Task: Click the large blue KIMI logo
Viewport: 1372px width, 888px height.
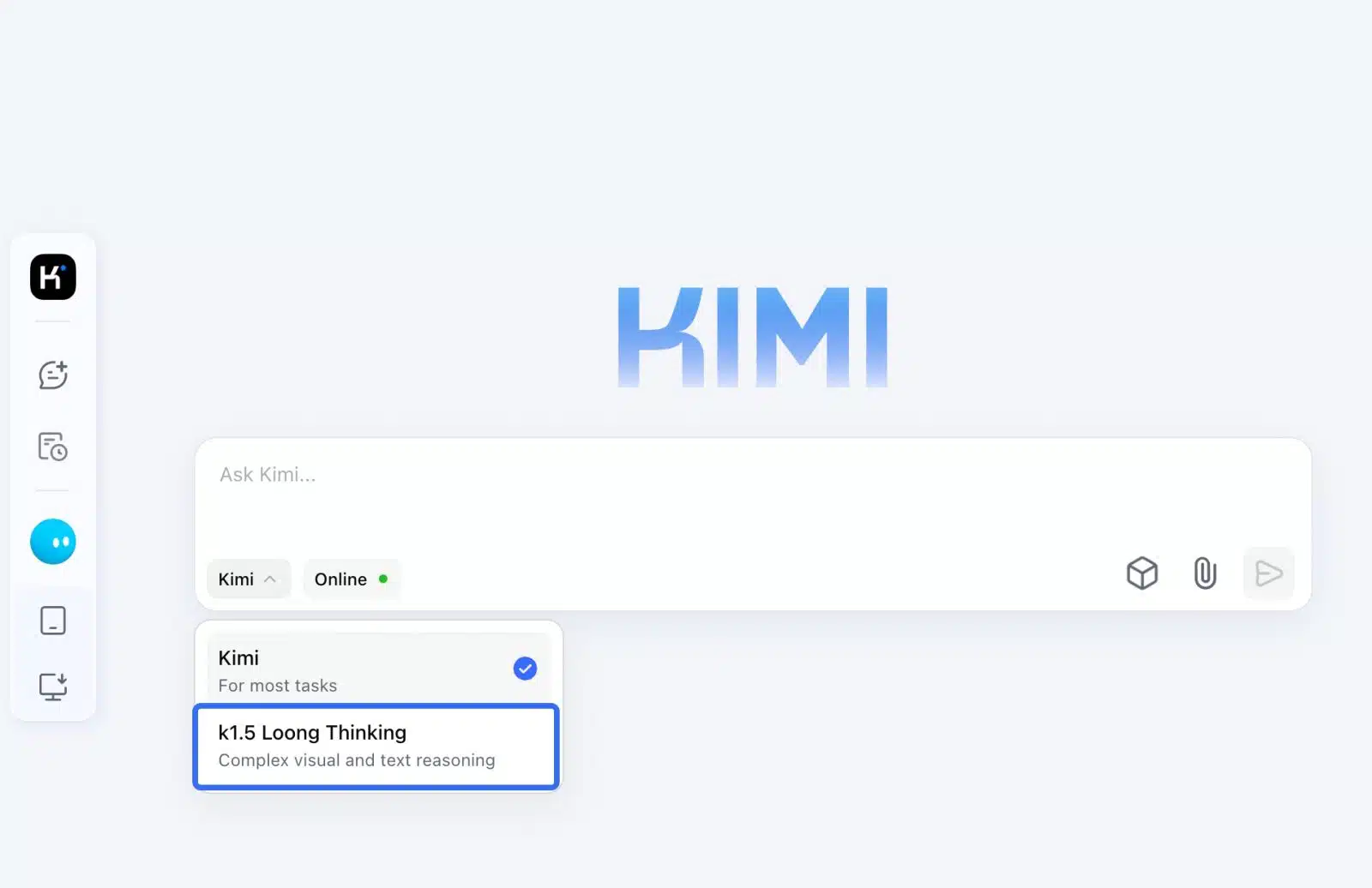Action: pos(753,337)
